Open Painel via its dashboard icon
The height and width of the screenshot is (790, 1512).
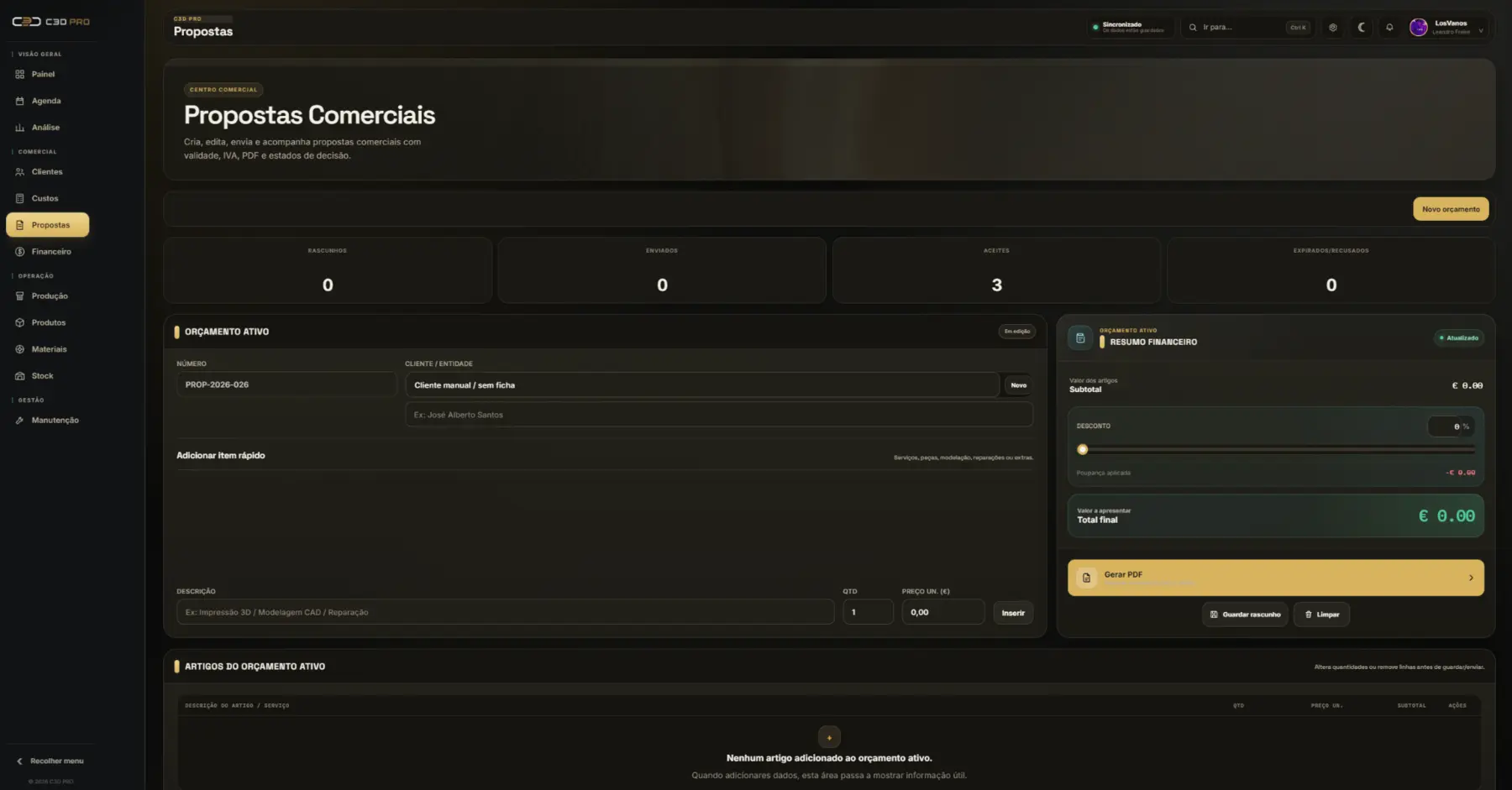pyautogui.click(x=20, y=75)
